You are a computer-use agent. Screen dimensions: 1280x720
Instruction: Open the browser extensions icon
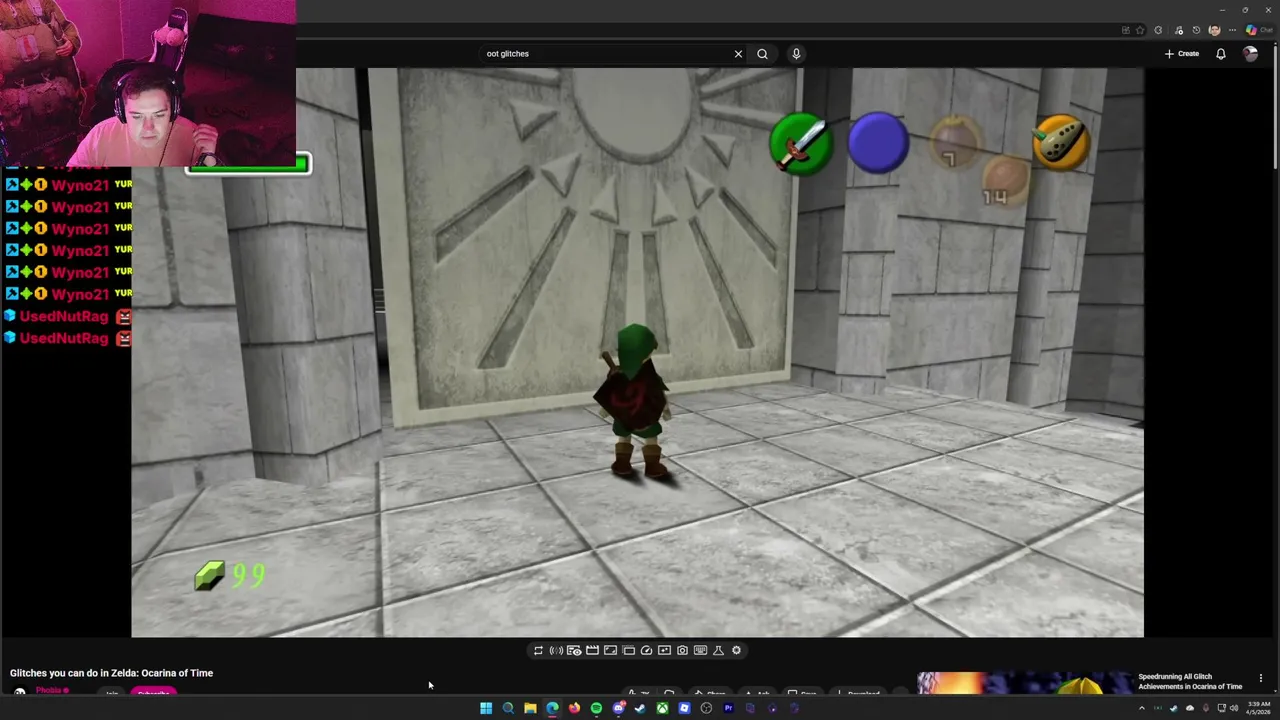point(1158,30)
